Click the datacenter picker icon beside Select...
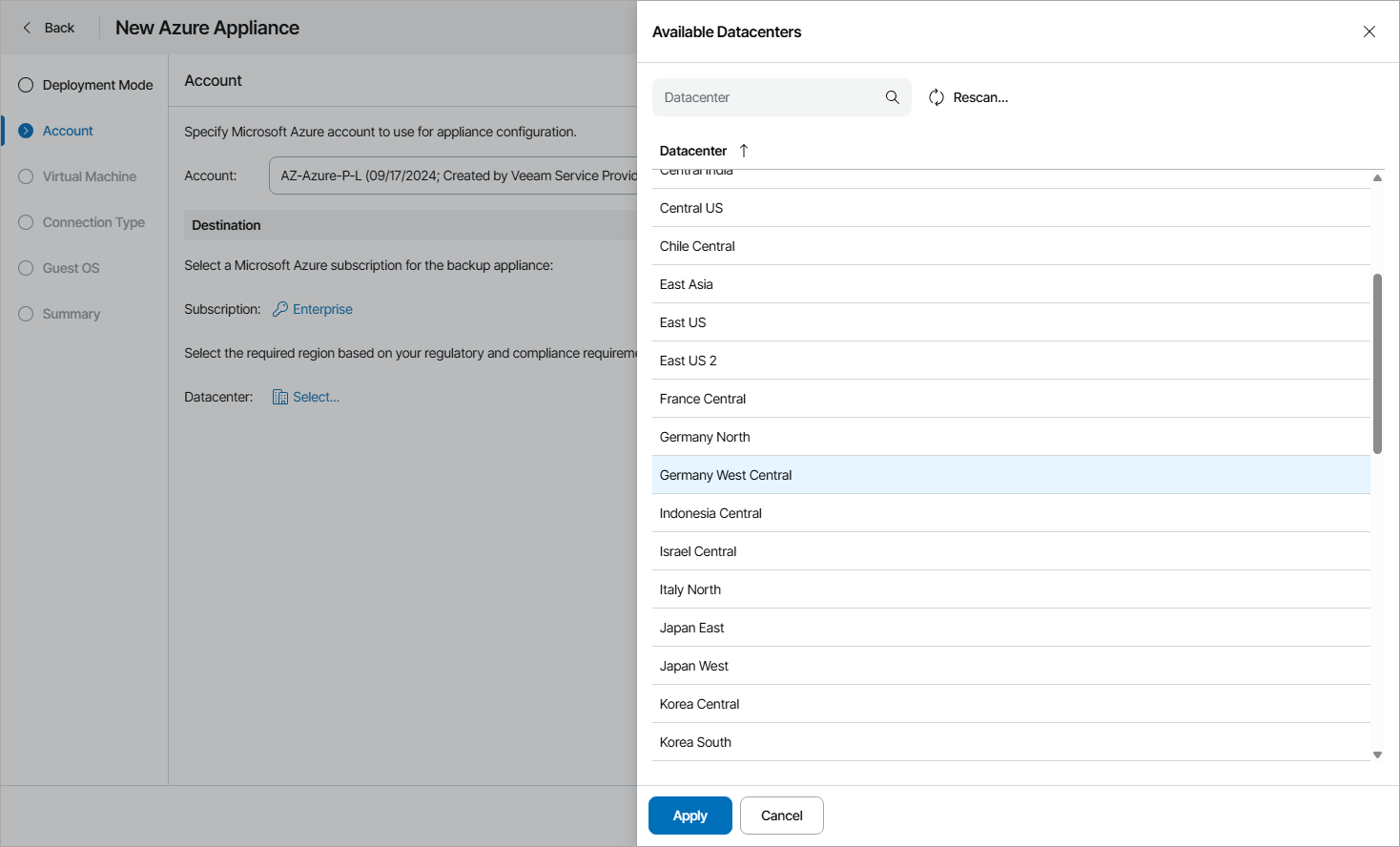The width and height of the screenshot is (1400, 847). pyautogui.click(x=278, y=396)
